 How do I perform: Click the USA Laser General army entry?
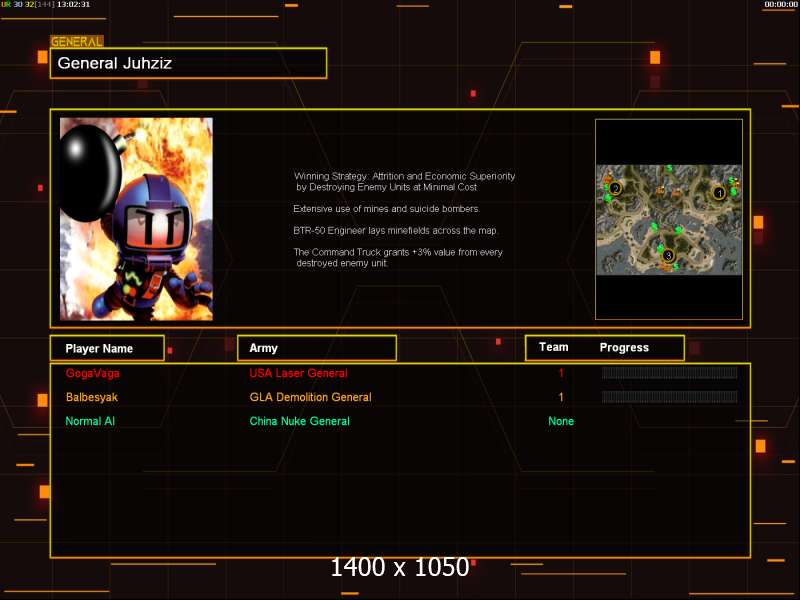[x=298, y=373]
